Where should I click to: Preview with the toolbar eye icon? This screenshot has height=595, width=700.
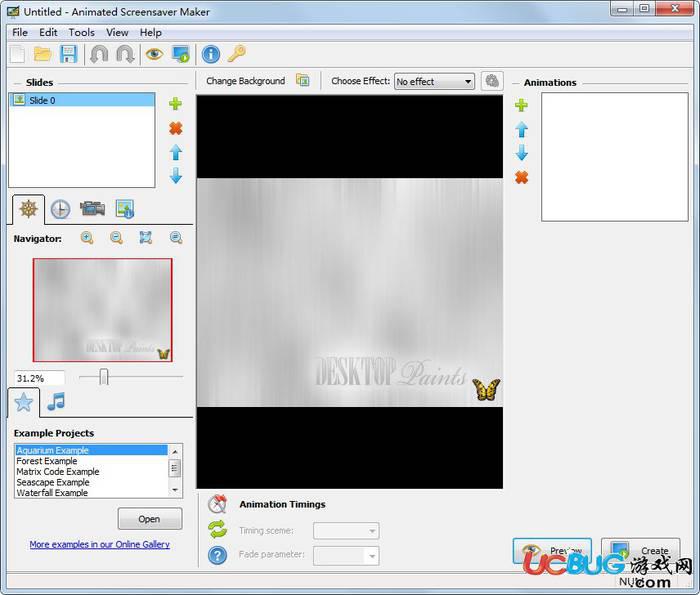[154, 54]
